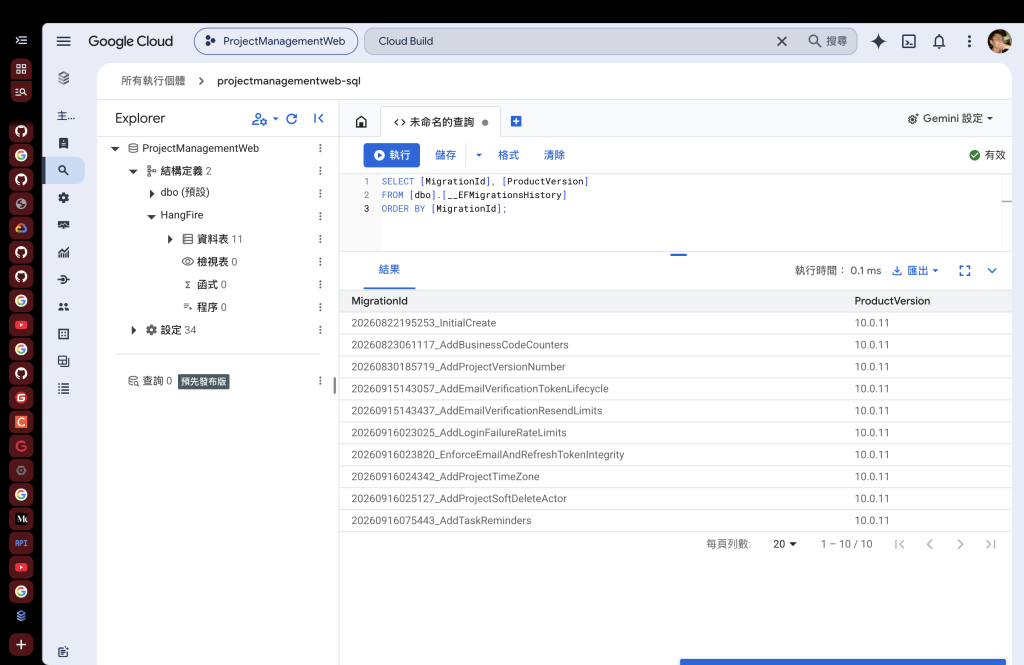Image resolution: width=1024 pixels, height=665 pixels.
Task: Expand the dbo default schema
Action: click(x=152, y=193)
